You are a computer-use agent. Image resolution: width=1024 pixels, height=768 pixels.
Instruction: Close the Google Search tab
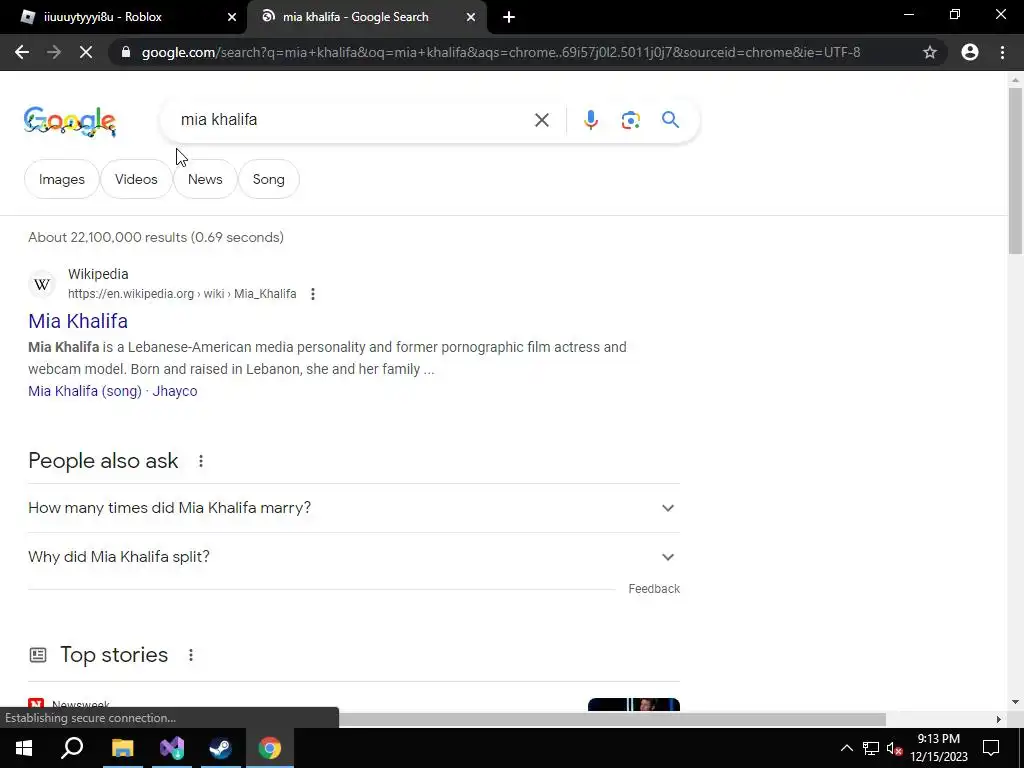471,17
